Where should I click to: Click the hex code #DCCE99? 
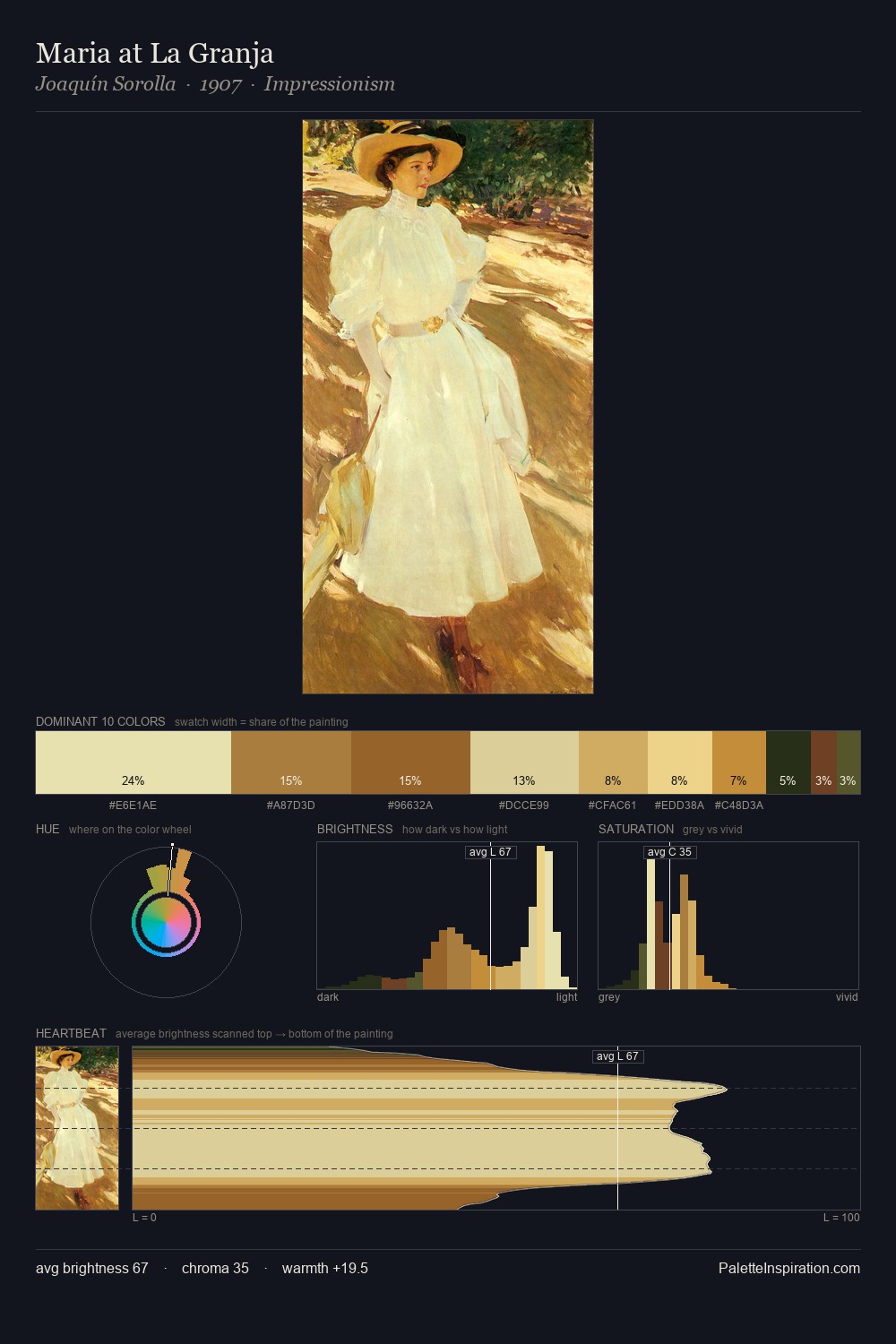tap(524, 806)
